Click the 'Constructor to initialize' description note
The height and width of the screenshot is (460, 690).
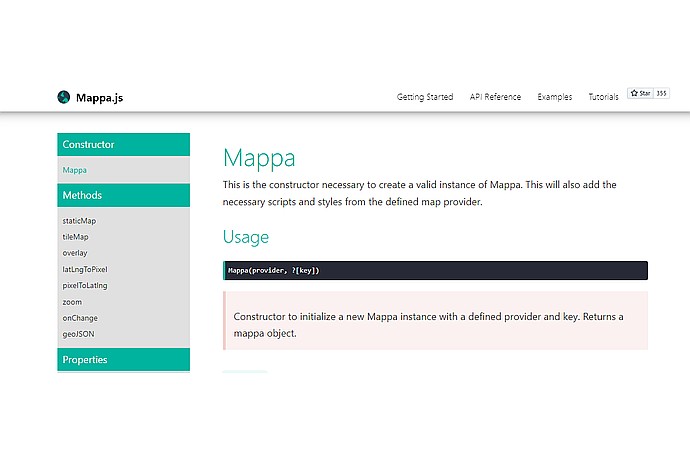point(435,320)
